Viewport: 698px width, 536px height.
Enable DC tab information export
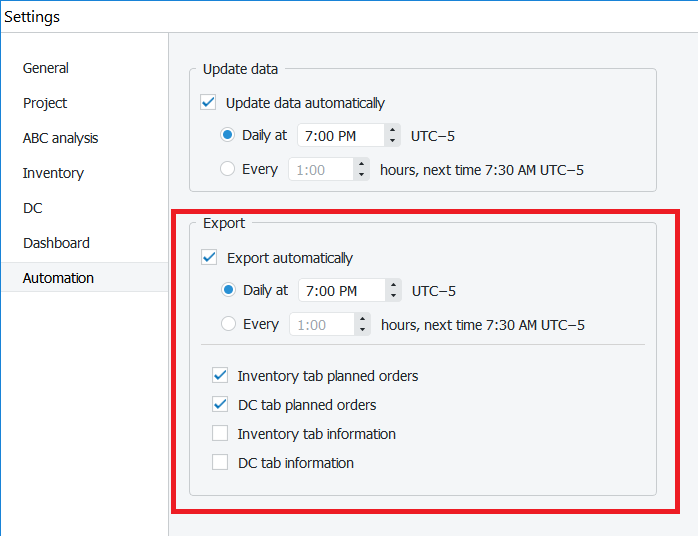click(220, 463)
